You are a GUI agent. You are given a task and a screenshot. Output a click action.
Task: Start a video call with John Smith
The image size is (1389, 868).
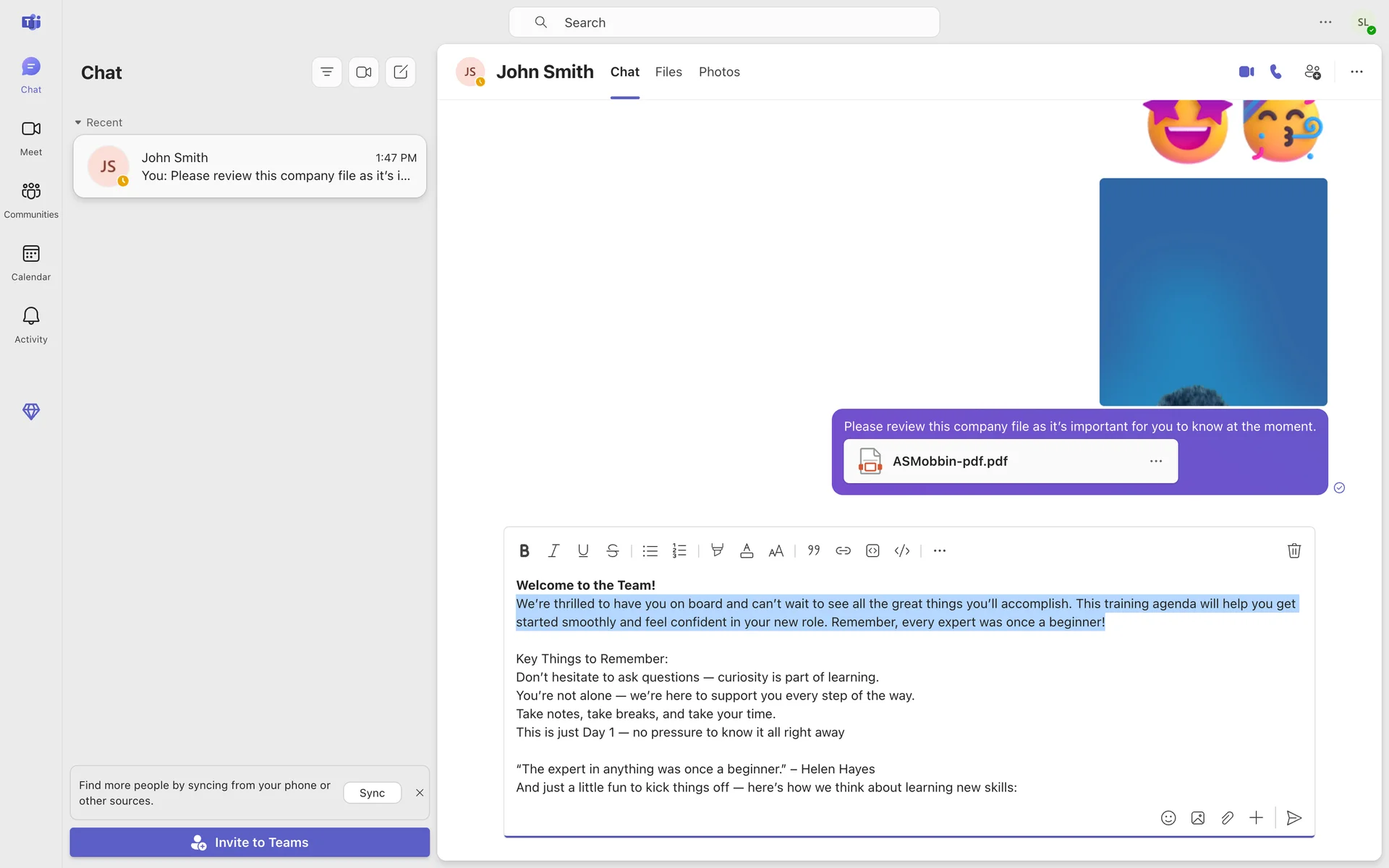click(1246, 72)
